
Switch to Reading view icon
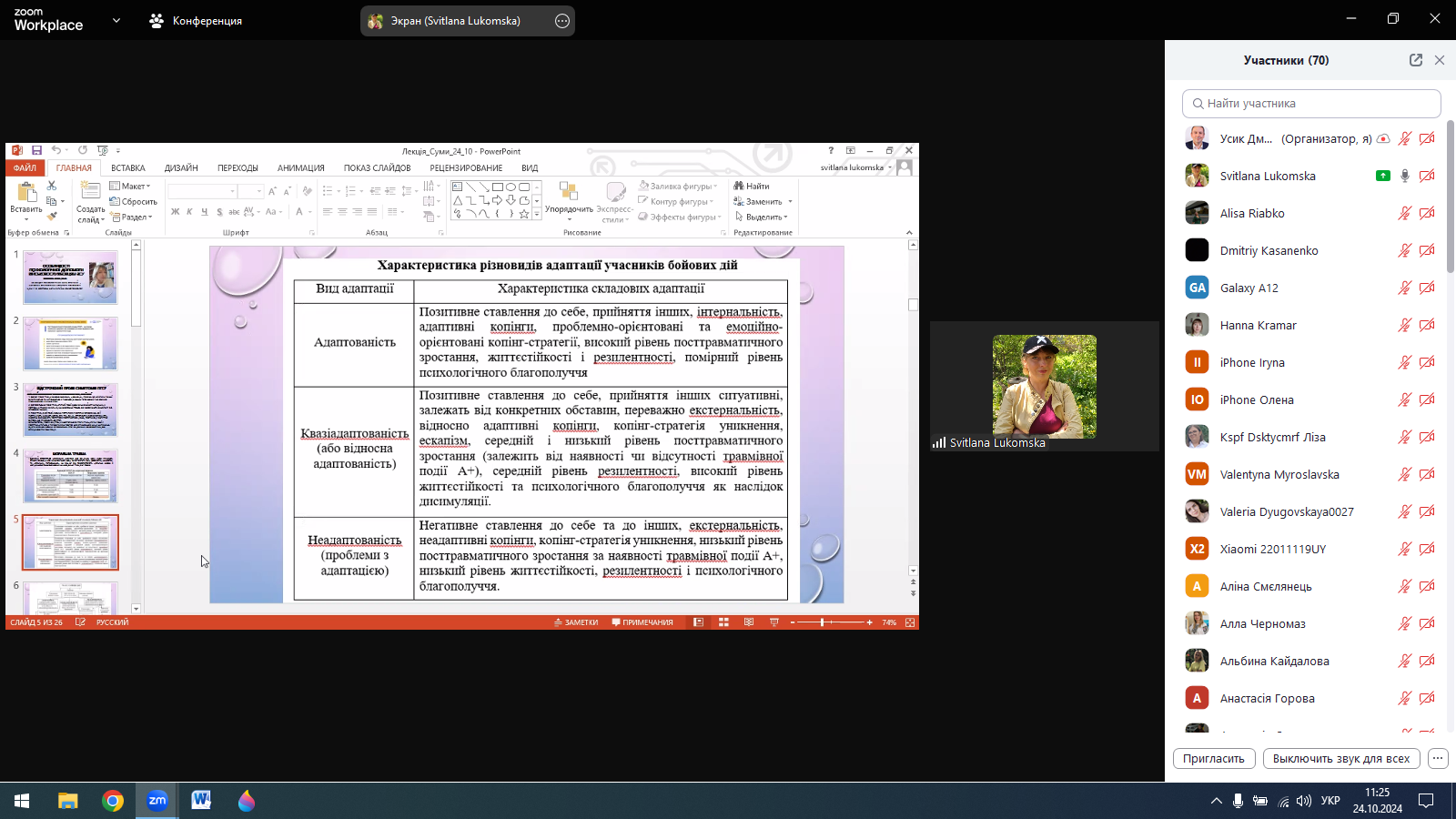pyautogui.click(x=749, y=622)
